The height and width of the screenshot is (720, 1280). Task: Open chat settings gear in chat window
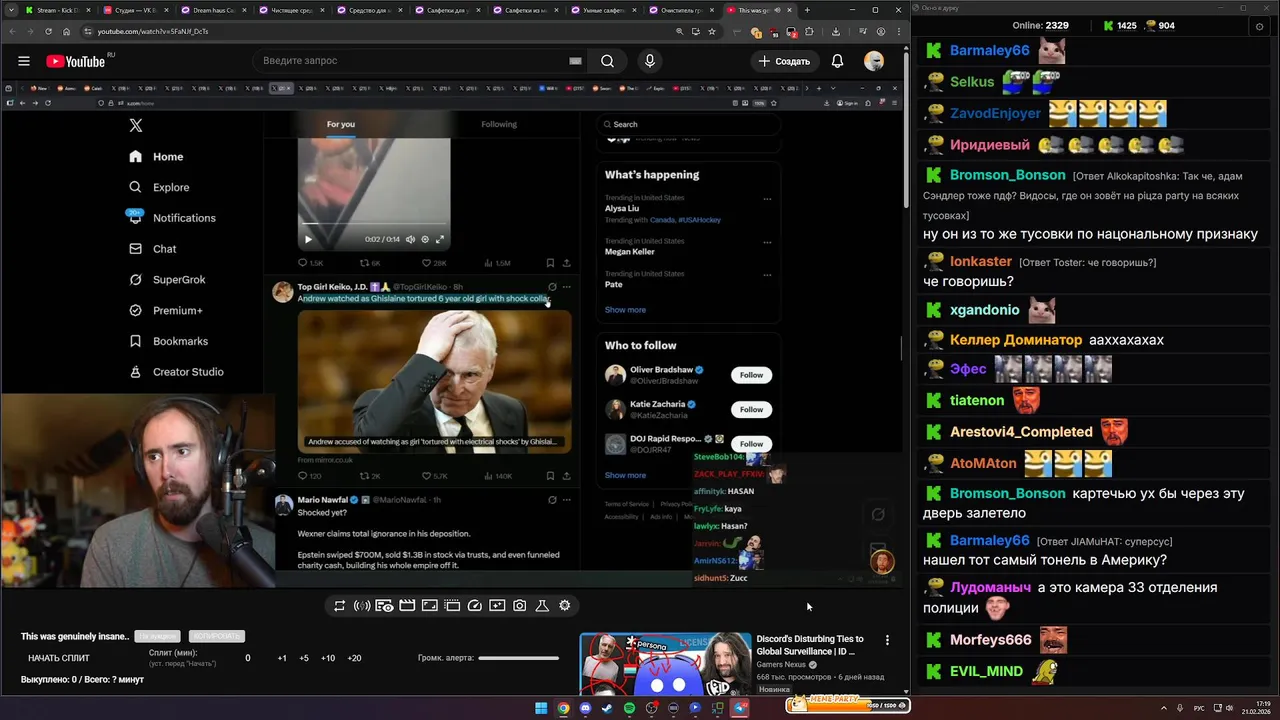(x=1259, y=26)
